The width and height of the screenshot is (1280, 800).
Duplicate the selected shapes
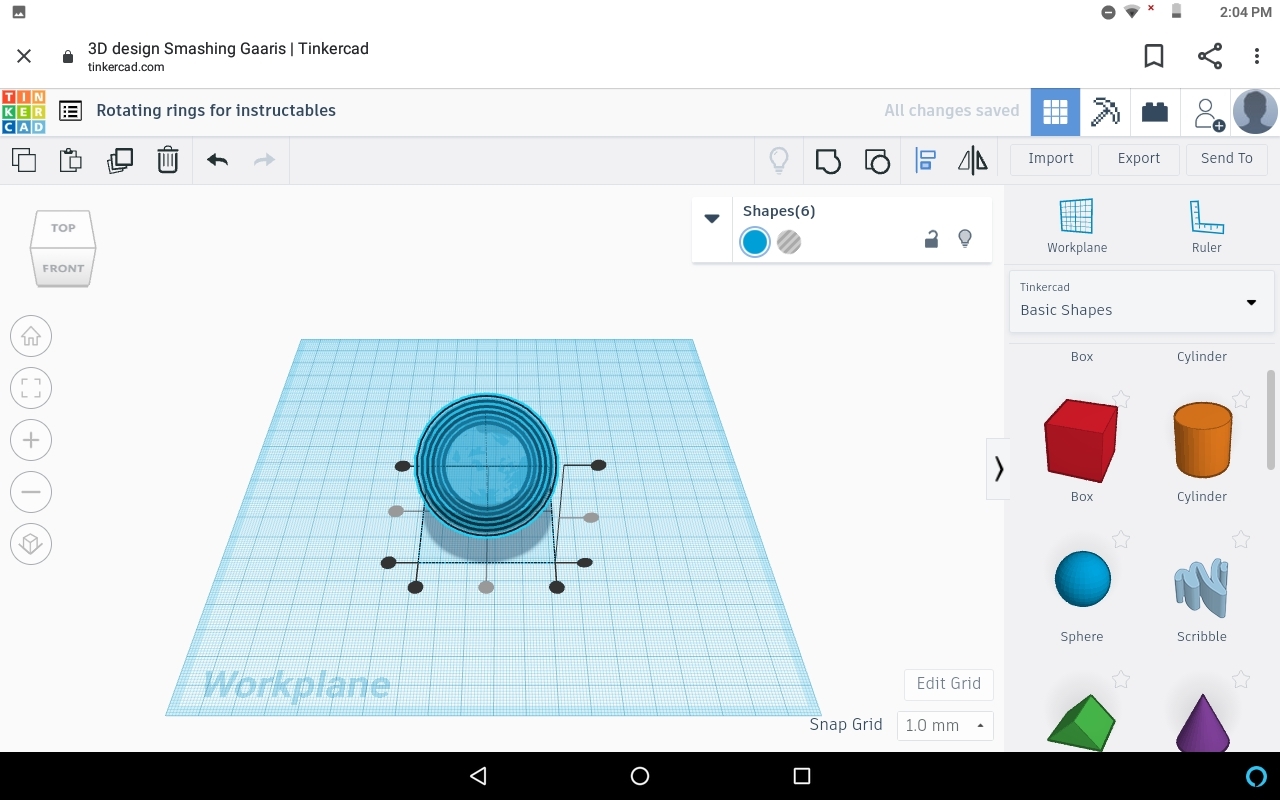pos(120,160)
